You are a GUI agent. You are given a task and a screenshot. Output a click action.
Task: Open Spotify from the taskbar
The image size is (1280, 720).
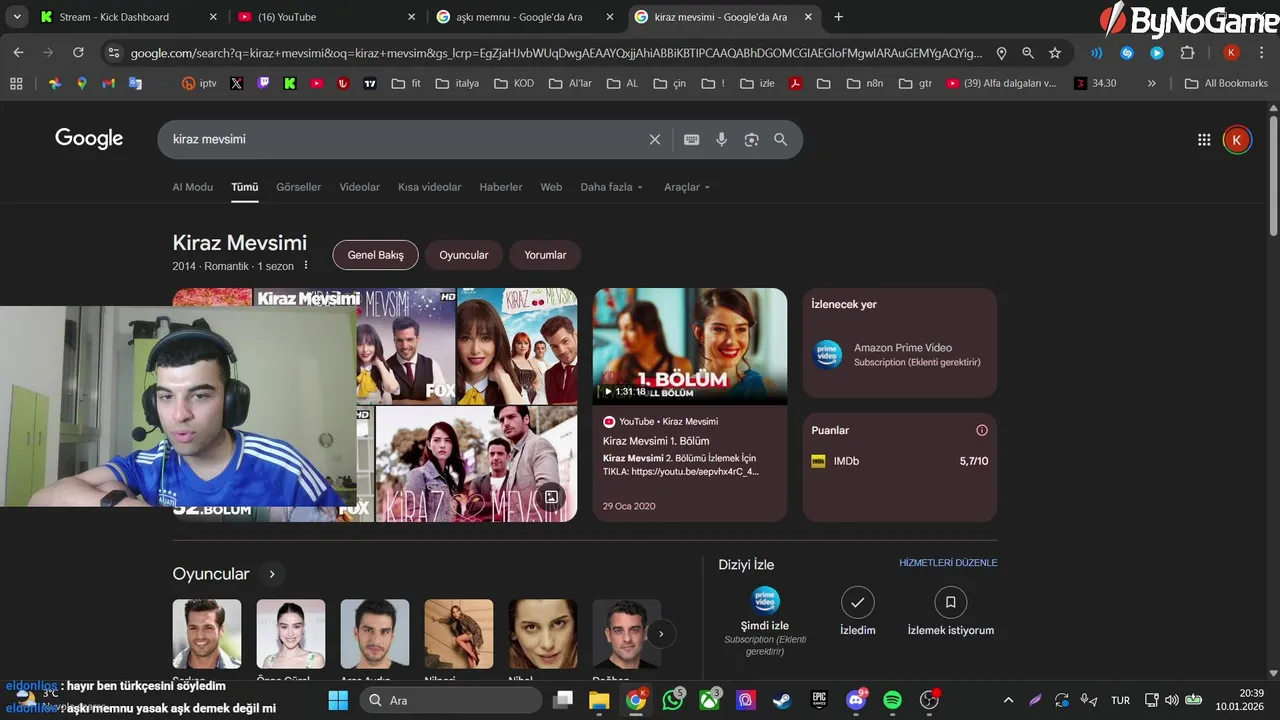click(x=892, y=700)
